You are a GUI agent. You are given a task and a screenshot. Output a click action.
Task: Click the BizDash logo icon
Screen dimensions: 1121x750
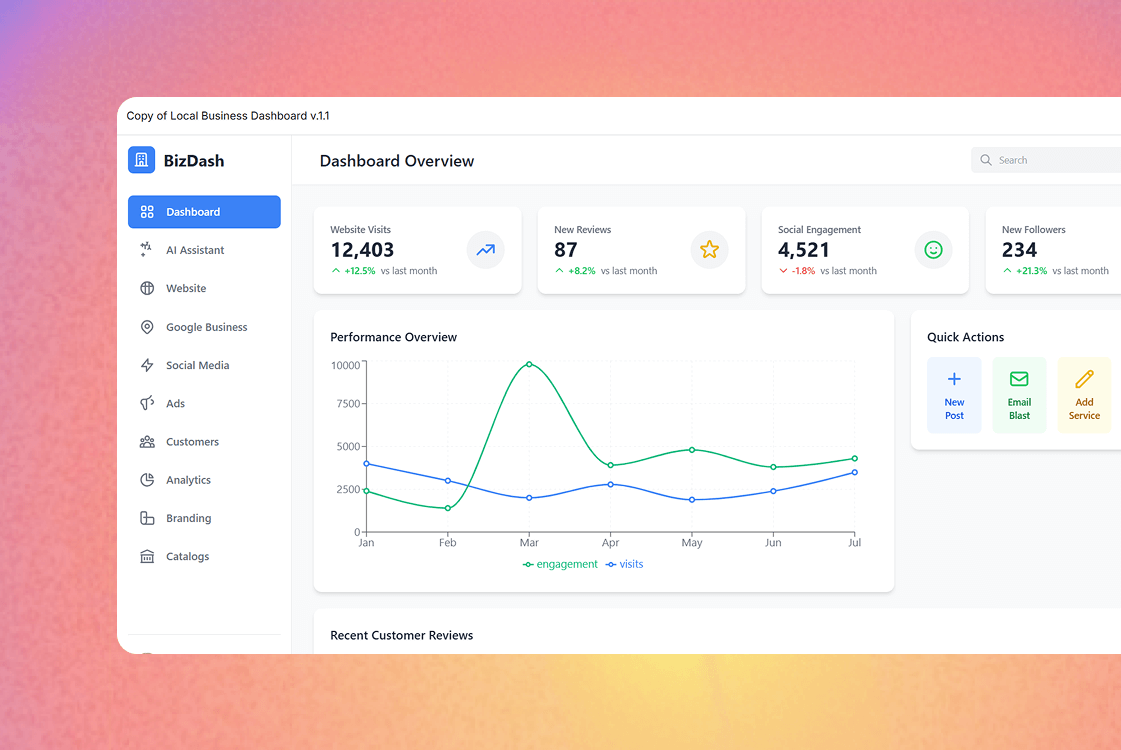point(141,160)
